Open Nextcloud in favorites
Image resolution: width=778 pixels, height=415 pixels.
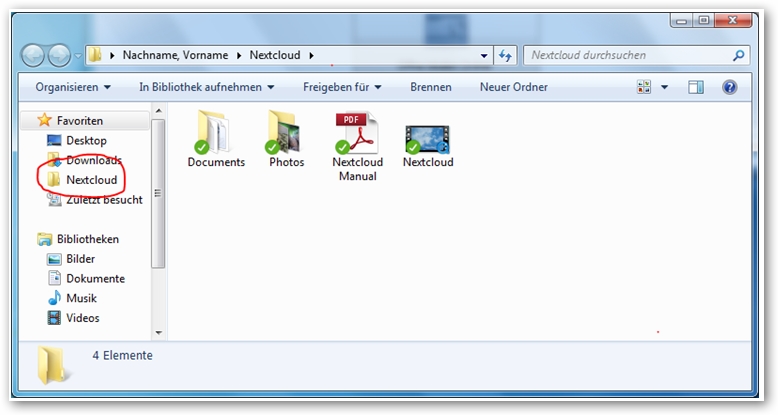pos(92,180)
